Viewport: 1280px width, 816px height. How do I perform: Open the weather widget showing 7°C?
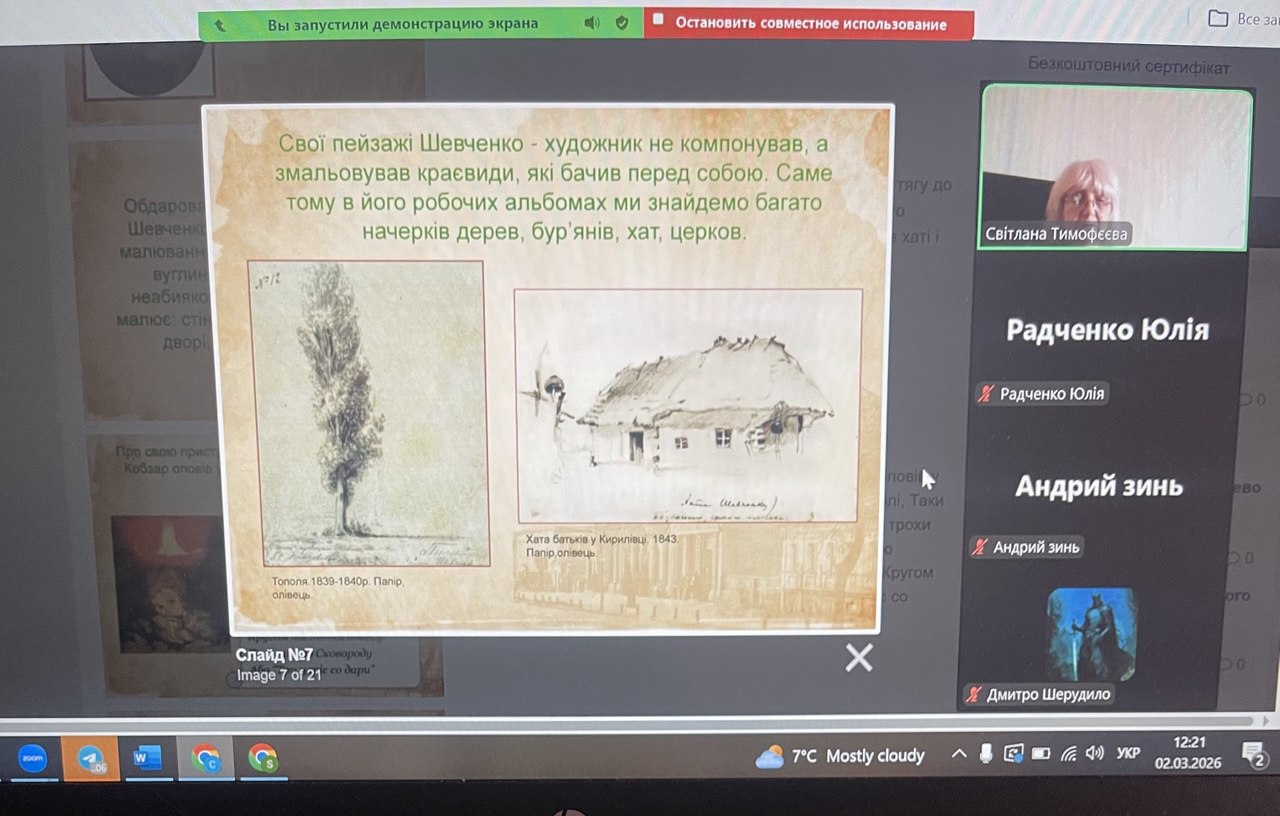840,756
